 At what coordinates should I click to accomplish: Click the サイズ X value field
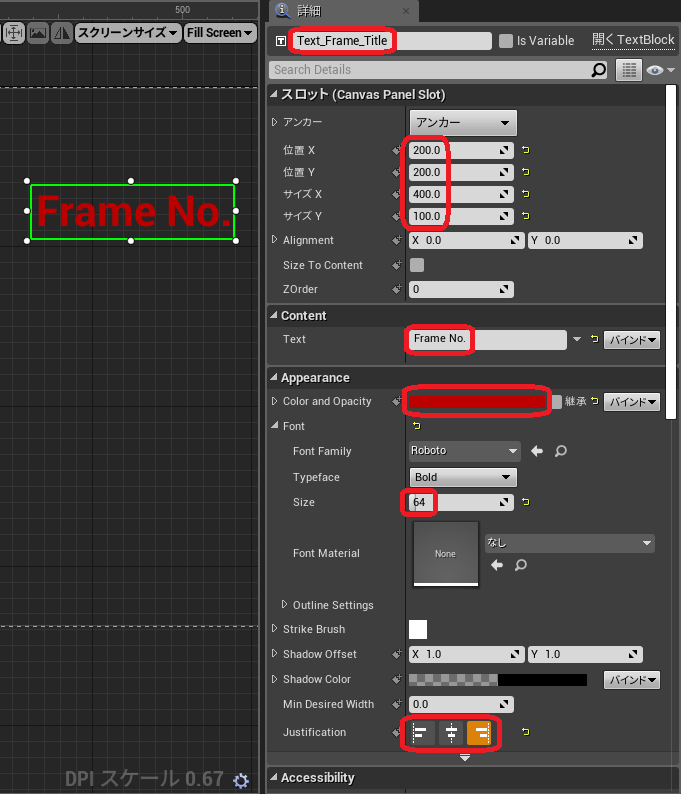461,194
